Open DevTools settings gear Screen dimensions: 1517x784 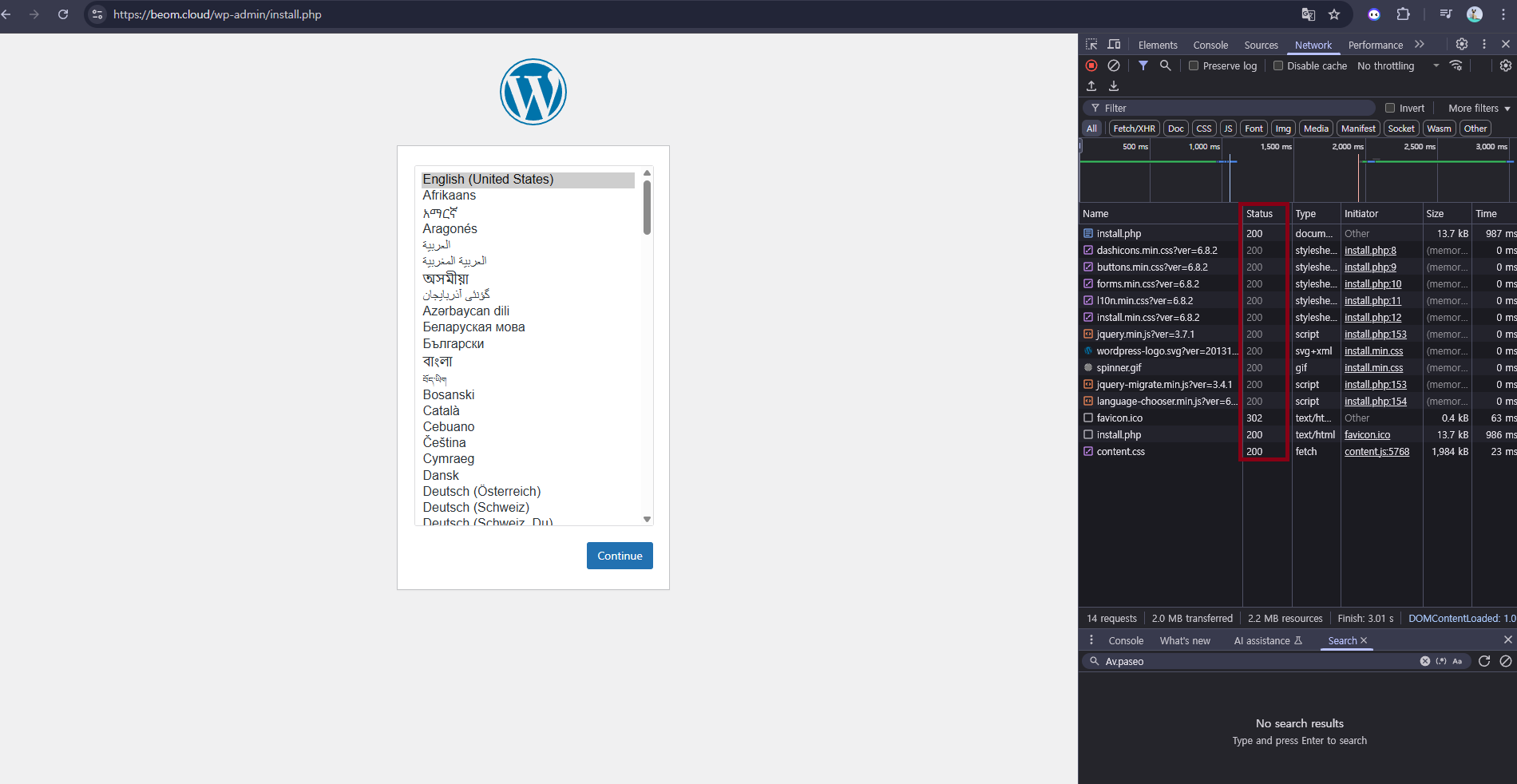(1462, 45)
